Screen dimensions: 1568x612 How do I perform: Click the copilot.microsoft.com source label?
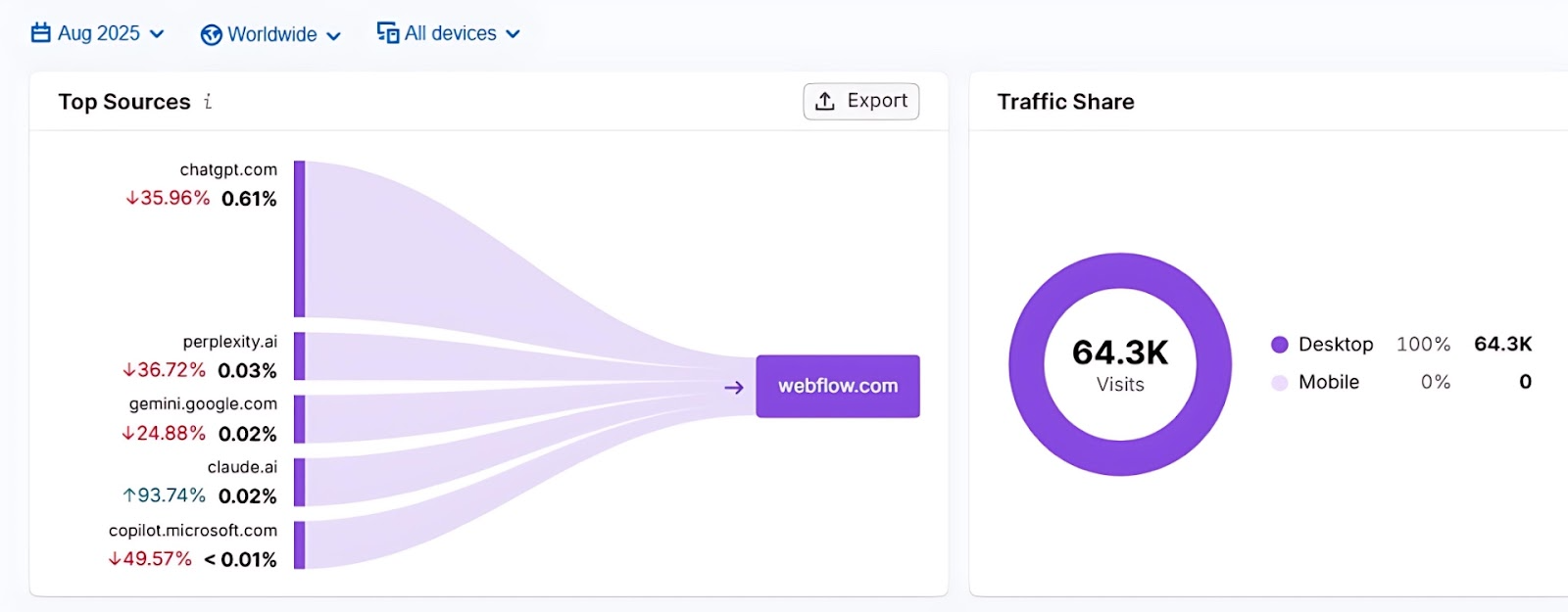[193, 531]
